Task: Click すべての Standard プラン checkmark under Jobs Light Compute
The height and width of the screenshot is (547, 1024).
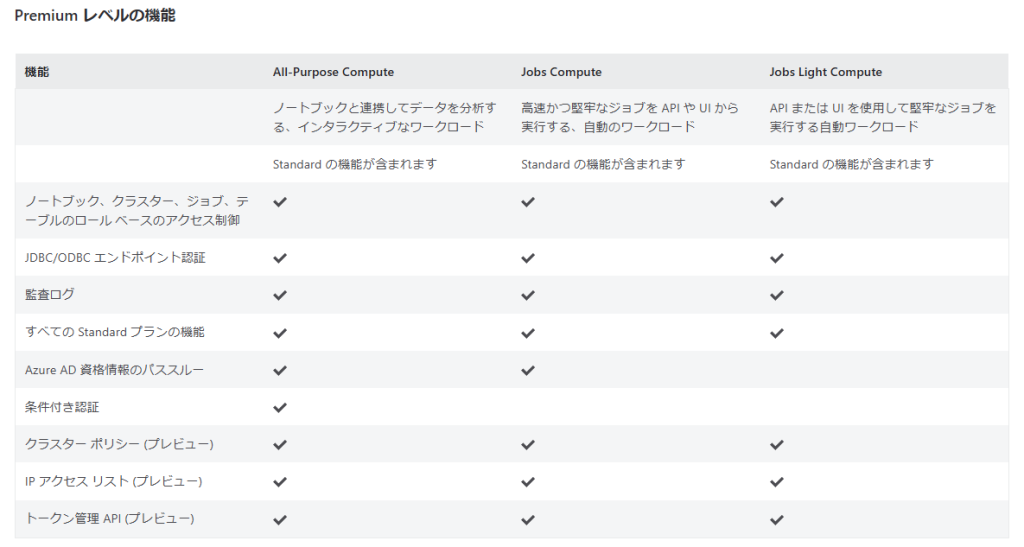Action: point(776,332)
